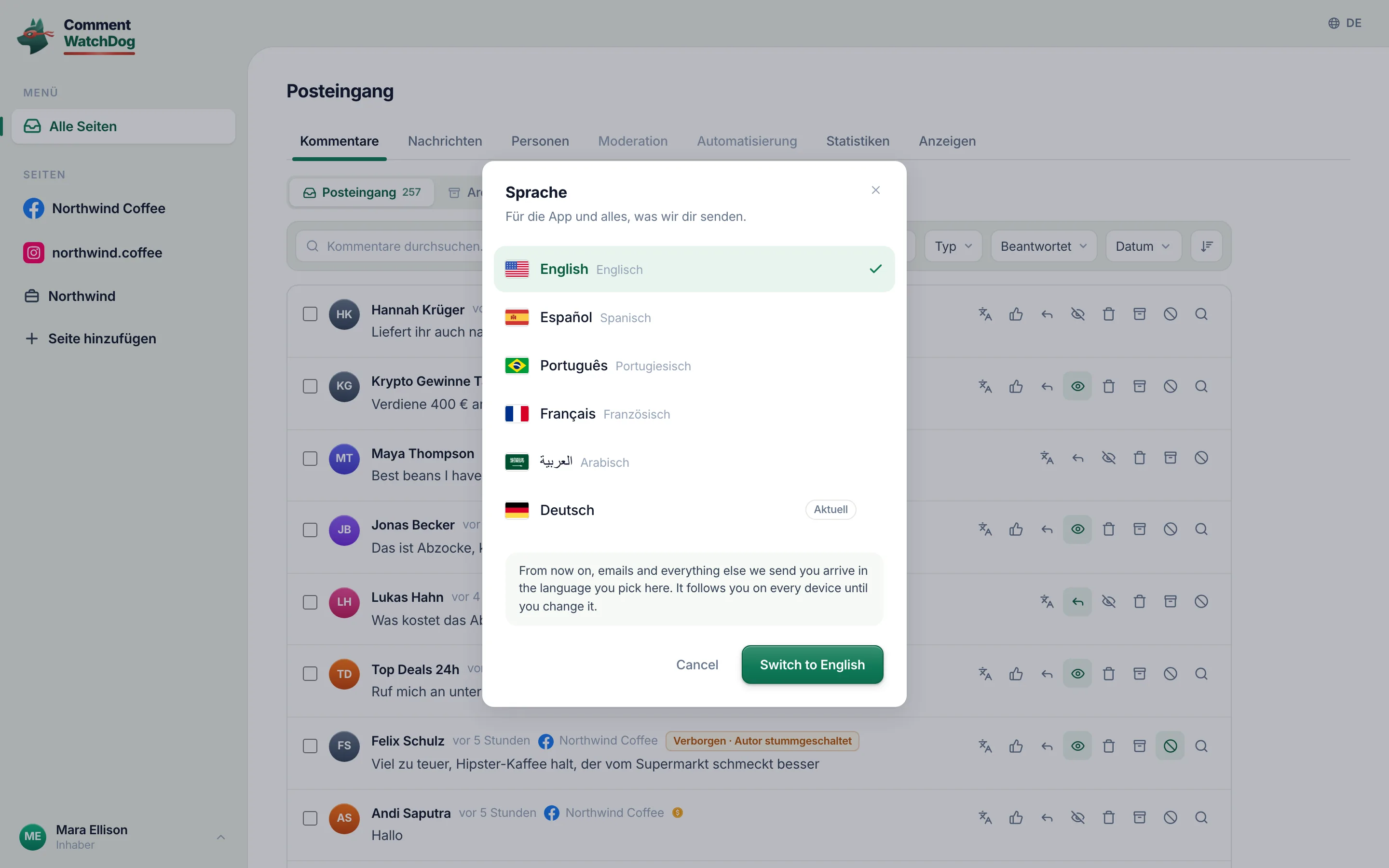This screenshot has width=1389, height=868.
Task: Choose Español in the language list
Action: pyautogui.click(x=694, y=317)
